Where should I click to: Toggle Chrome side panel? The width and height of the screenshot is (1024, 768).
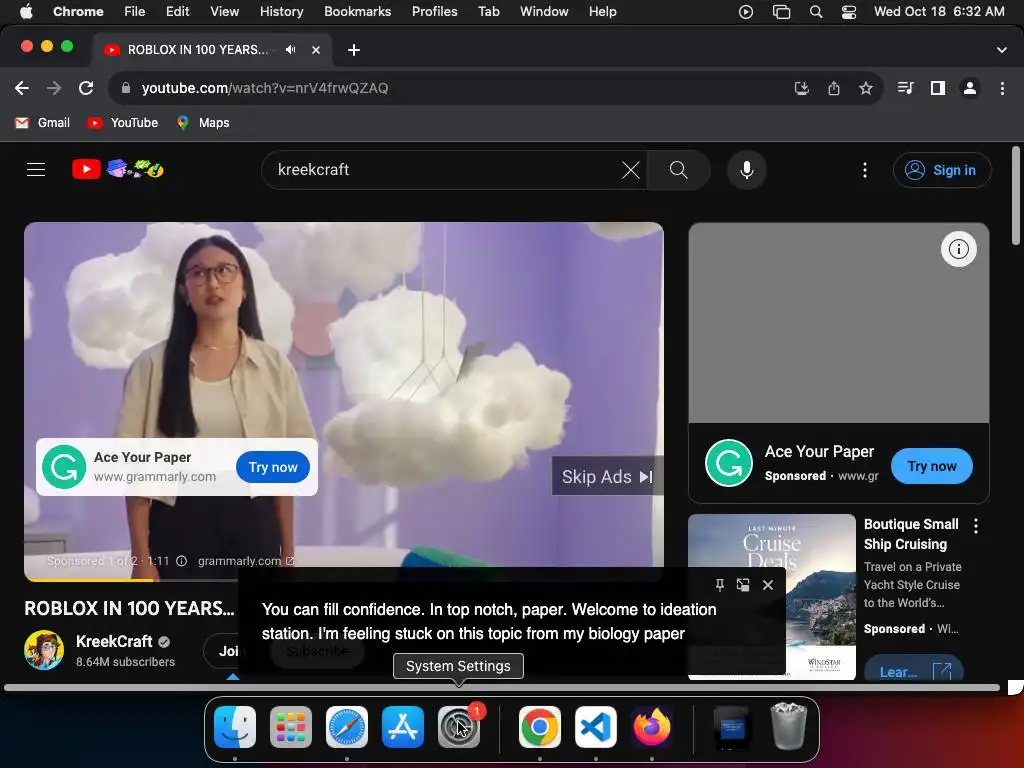pos(938,88)
